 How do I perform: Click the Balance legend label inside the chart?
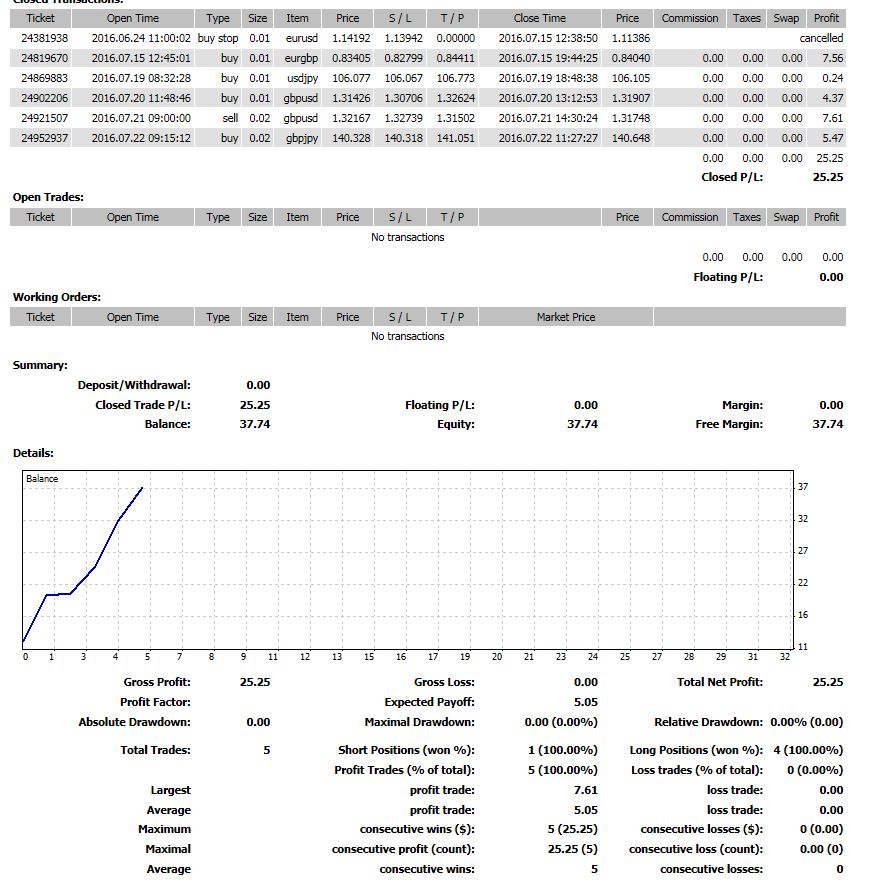42,479
